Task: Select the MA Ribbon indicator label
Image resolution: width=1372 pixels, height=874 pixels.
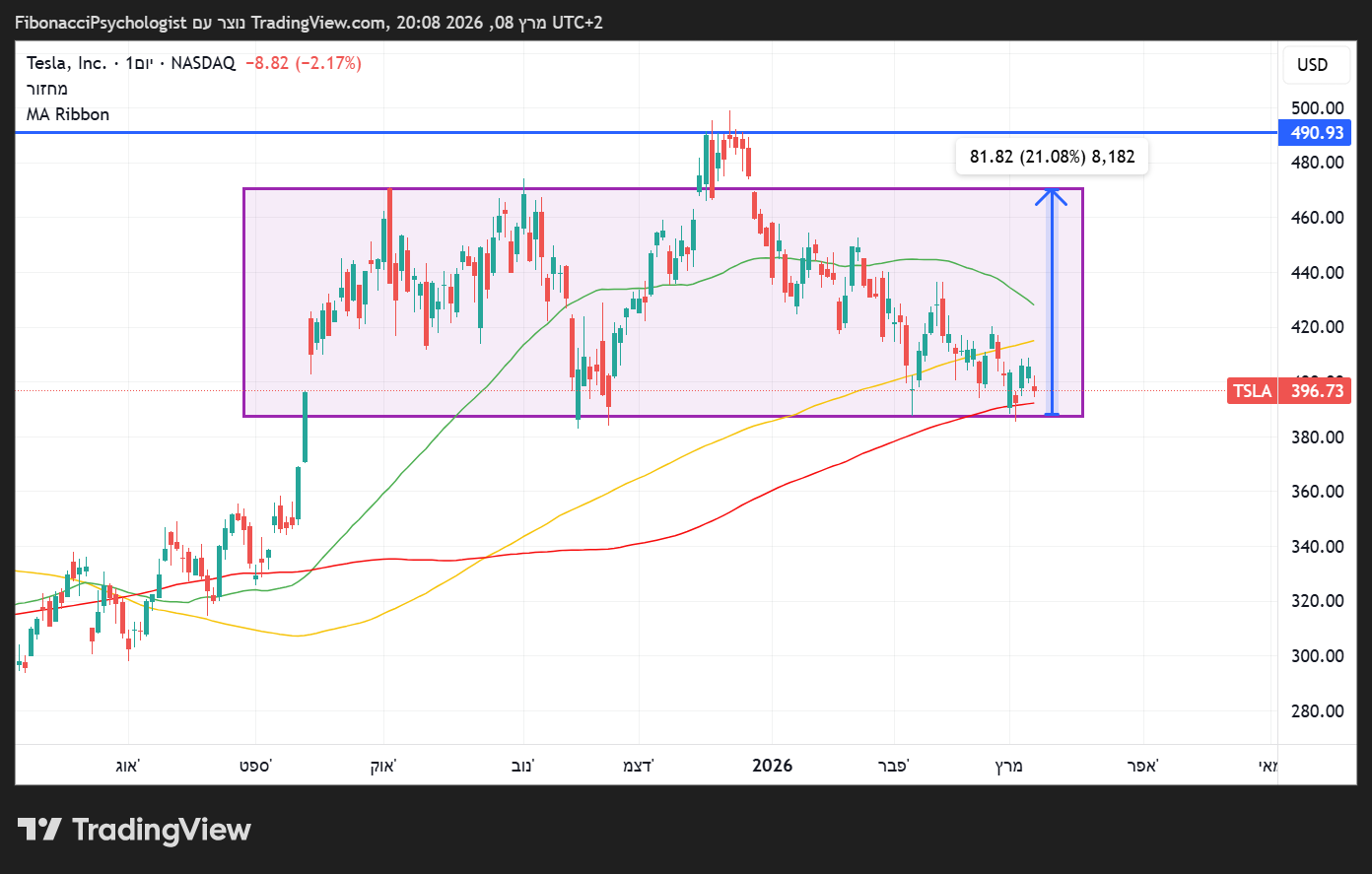Action: click(x=68, y=114)
